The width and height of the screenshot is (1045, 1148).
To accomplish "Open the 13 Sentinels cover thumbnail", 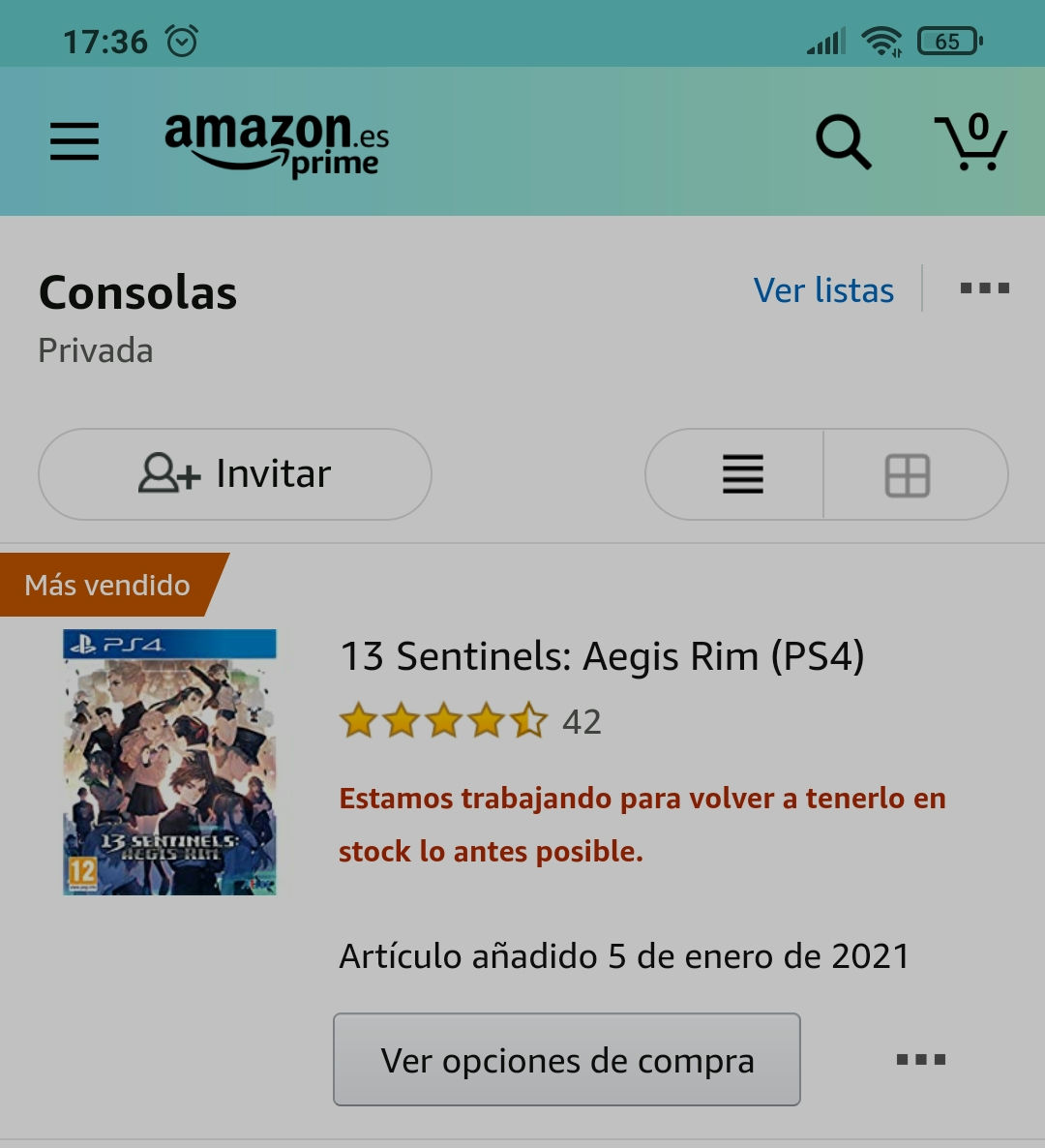I will click(x=169, y=762).
